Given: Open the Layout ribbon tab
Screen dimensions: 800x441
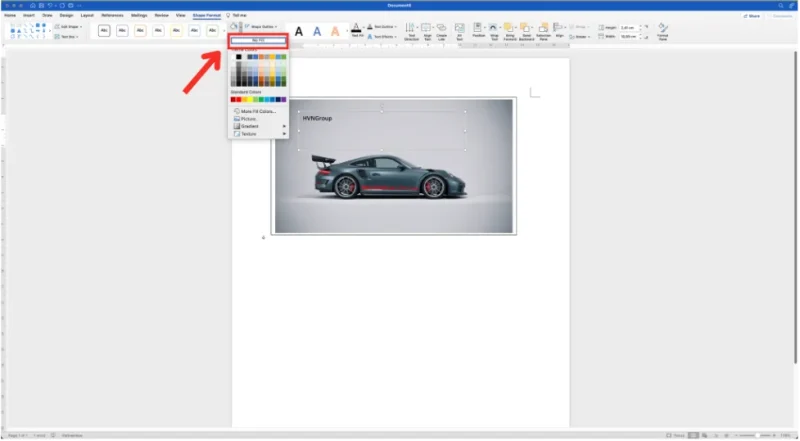Looking at the screenshot, I should coord(87,15).
